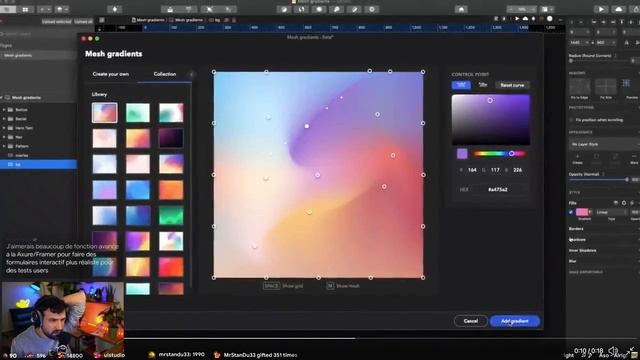This screenshot has width=640, height=360.
Task: Click the Radius slider in inspector
Action: pyautogui.click(x=599, y=60)
